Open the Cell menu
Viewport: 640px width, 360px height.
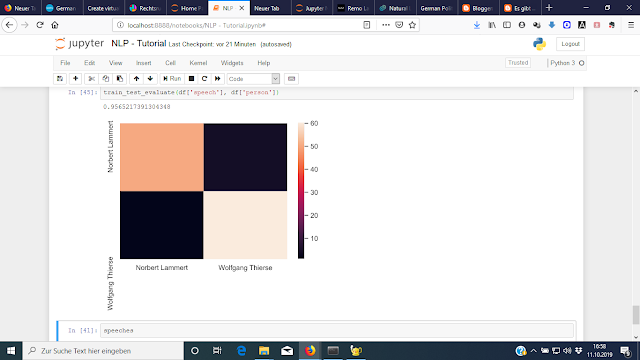point(170,63)
